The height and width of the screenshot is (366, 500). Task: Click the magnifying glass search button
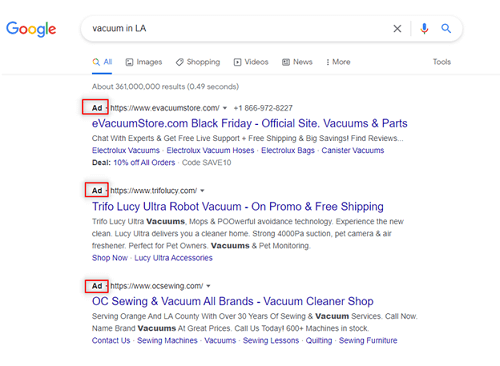point(446,29)
